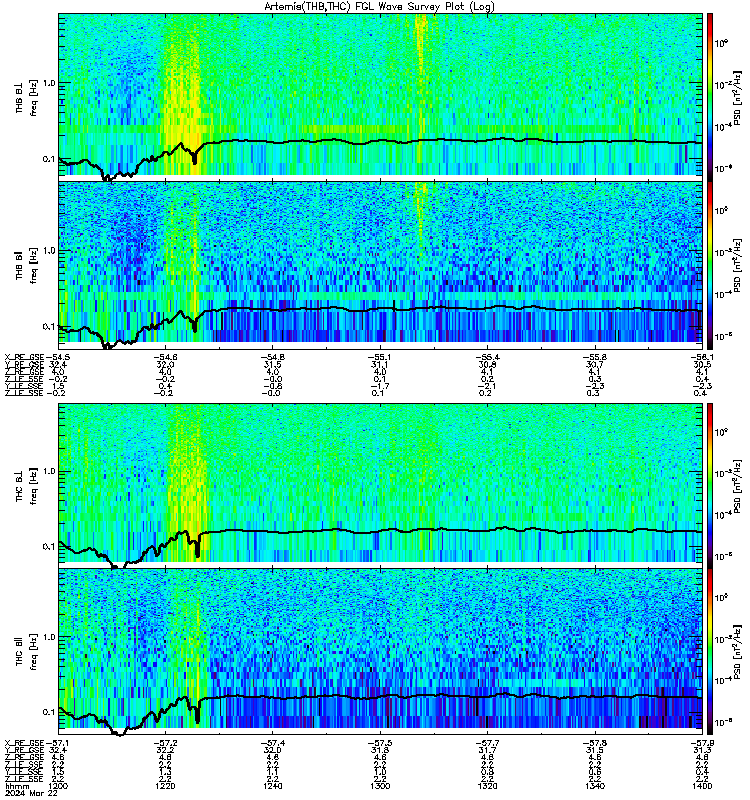The height and width of the screenshot is (800, 750).
Task: Click the X_RE_GSE value '-55.1'
Action: pos(380,358)
